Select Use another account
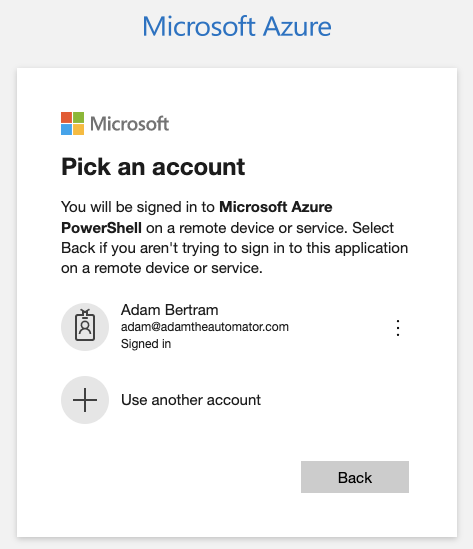The width and height of the screenshot is (473, 549). (x=191, y=400)
